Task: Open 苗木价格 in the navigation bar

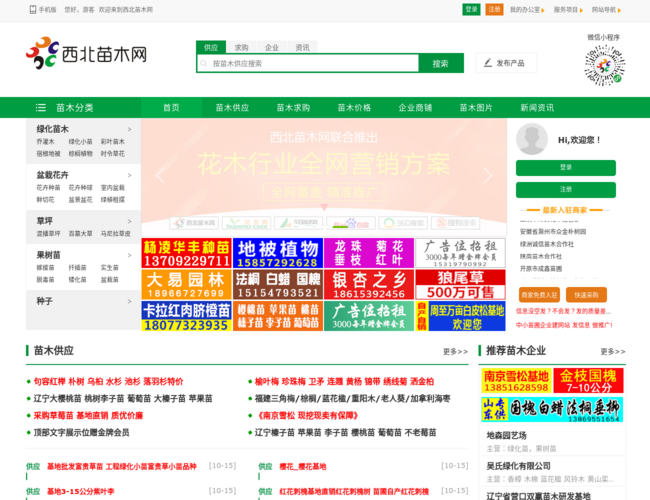Action: click(x=354, y=108)
